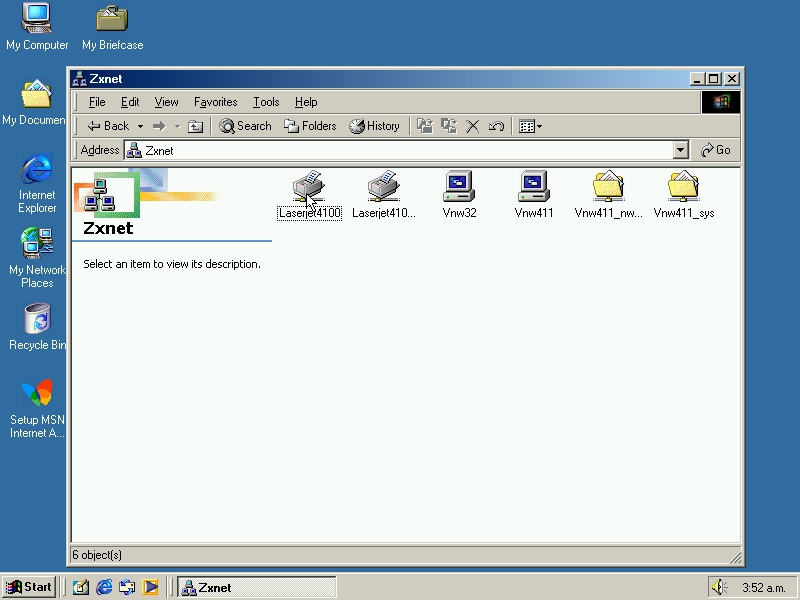Open the Favorites menu
This screenshot has height=600, width=800.
click(x=215, y=102)
